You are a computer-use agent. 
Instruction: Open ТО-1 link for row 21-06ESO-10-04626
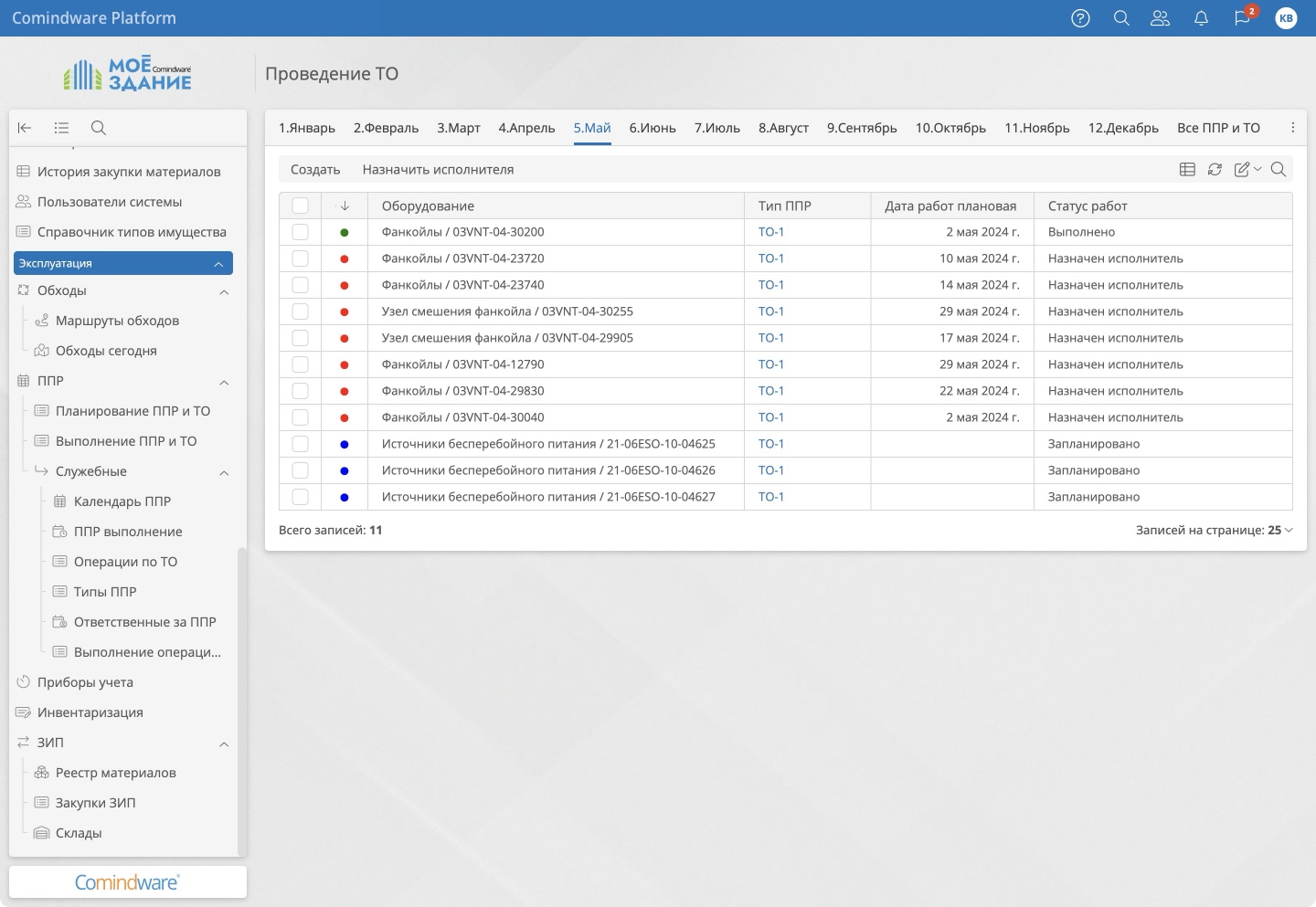pyautogui.click(x=771, y=470)
